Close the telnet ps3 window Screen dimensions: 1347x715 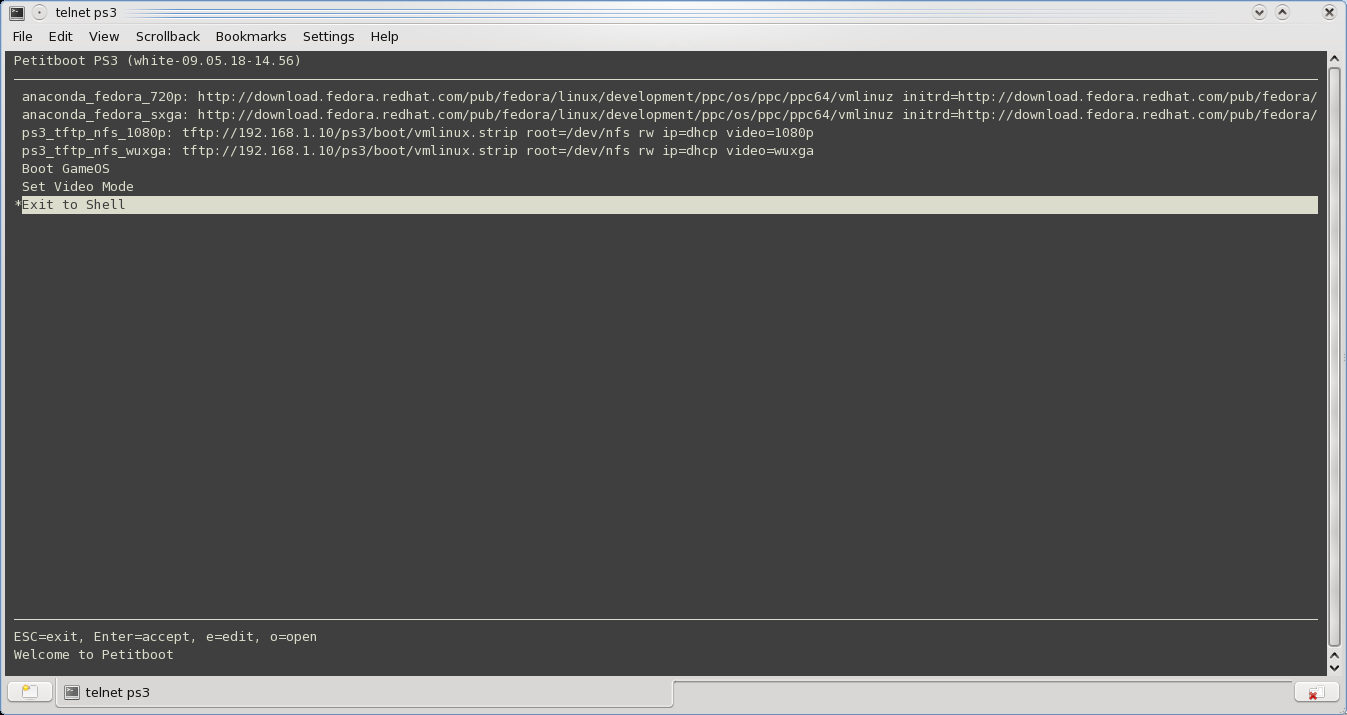(x=1328, y=12)
